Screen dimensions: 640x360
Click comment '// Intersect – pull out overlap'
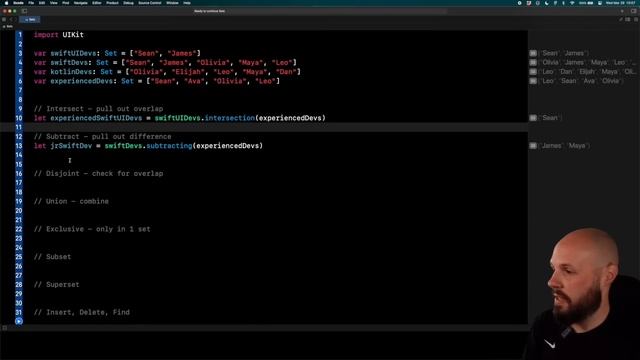(x=98, y=109)
